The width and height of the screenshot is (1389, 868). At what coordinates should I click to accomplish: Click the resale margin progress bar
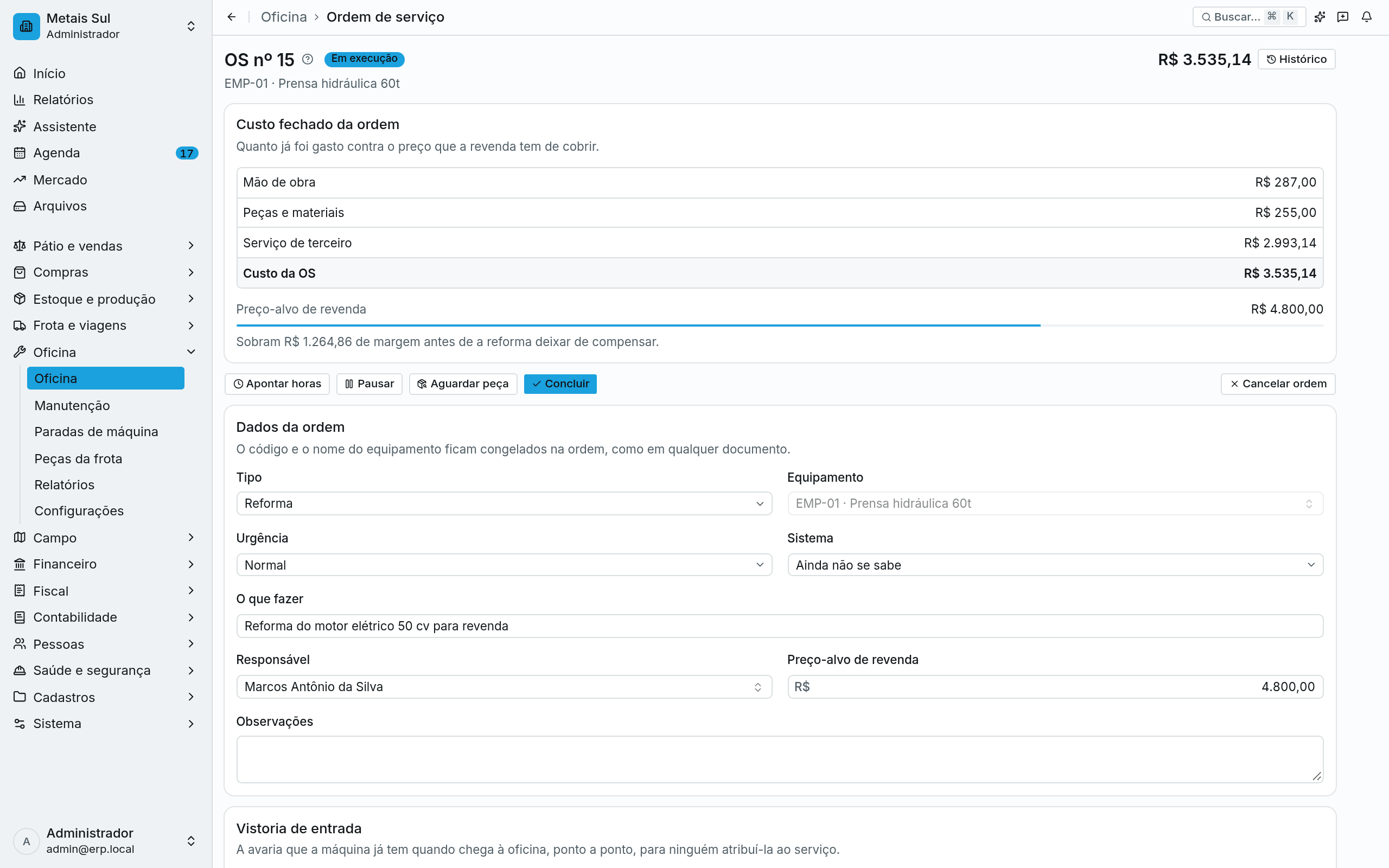(780, 325)
